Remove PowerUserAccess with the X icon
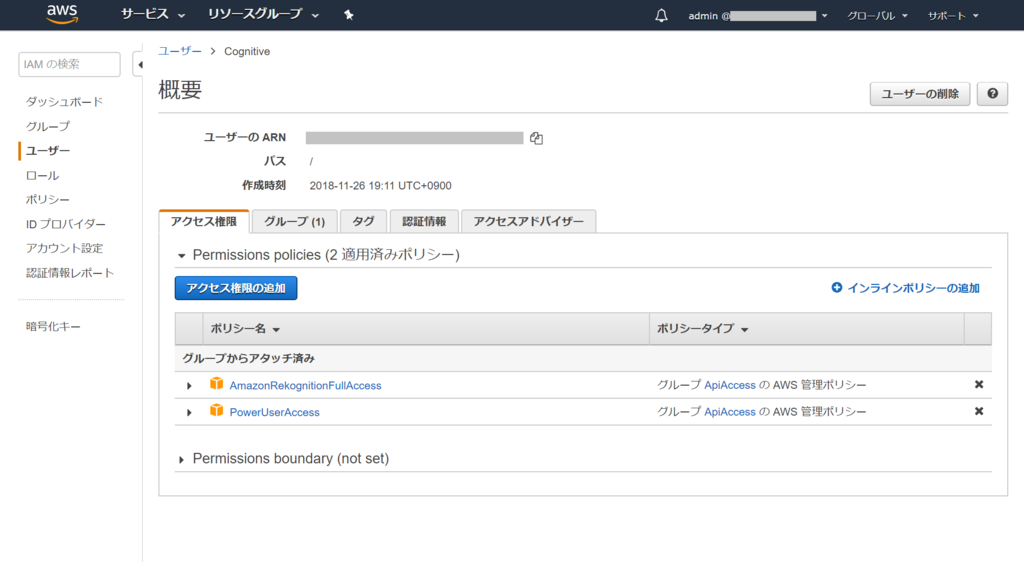This screenshot has width=1024, height=562. point(978,411)
